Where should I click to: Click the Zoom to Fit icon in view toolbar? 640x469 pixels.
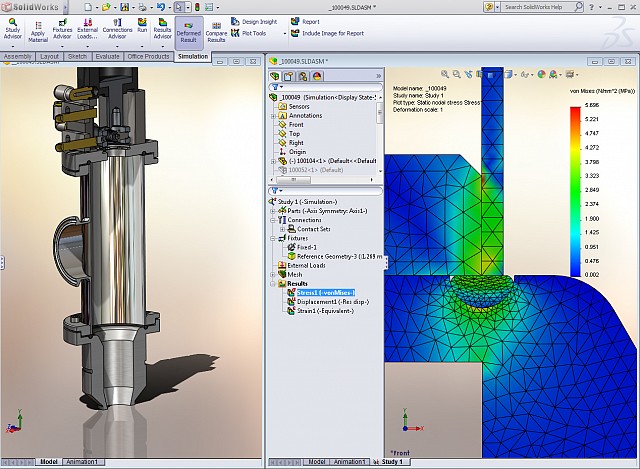click(x=444, y=74)
